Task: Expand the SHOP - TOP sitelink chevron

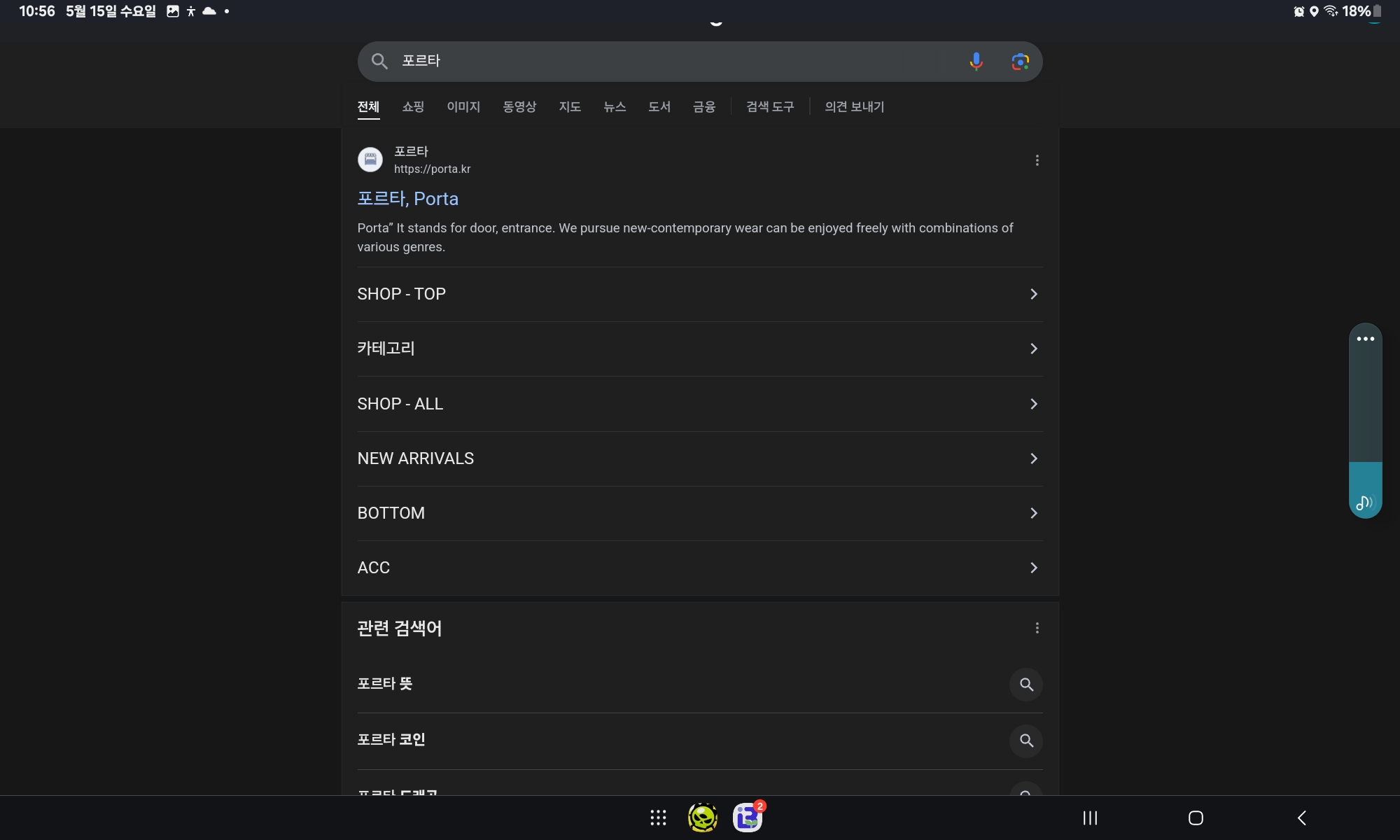Action: 1033,294
